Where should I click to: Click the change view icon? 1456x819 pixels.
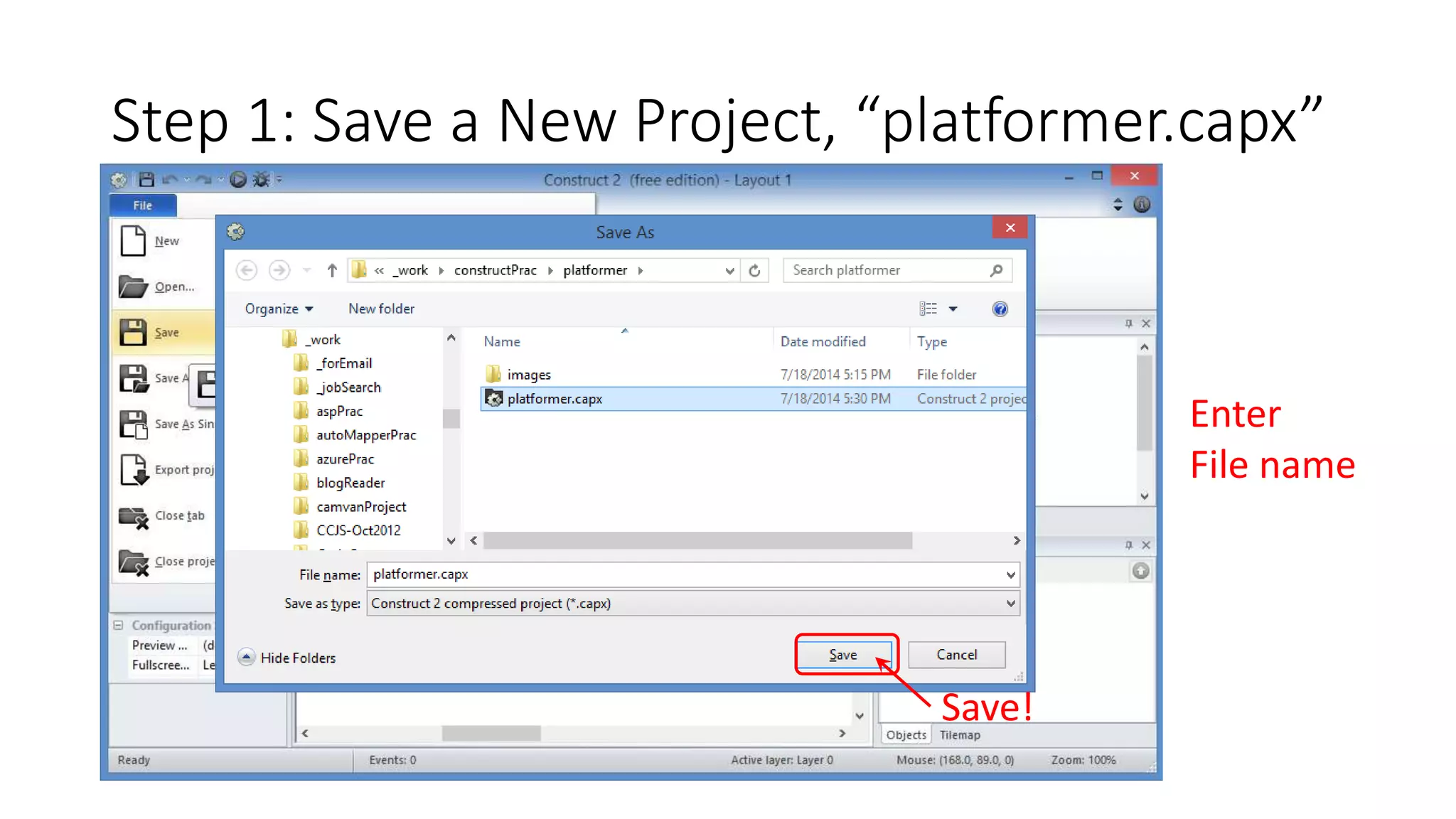[928, 309]
